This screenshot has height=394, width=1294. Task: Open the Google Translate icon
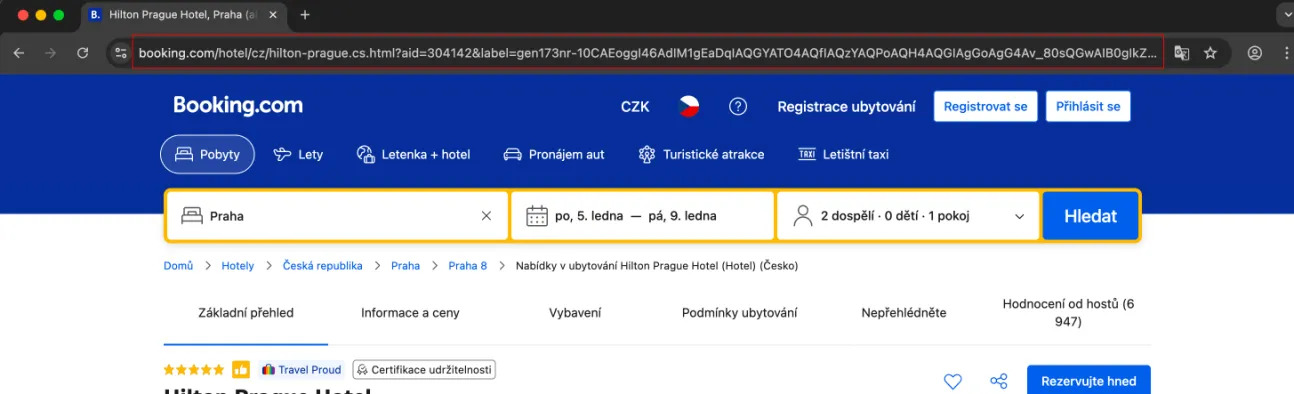click(x=1181, y=53)
